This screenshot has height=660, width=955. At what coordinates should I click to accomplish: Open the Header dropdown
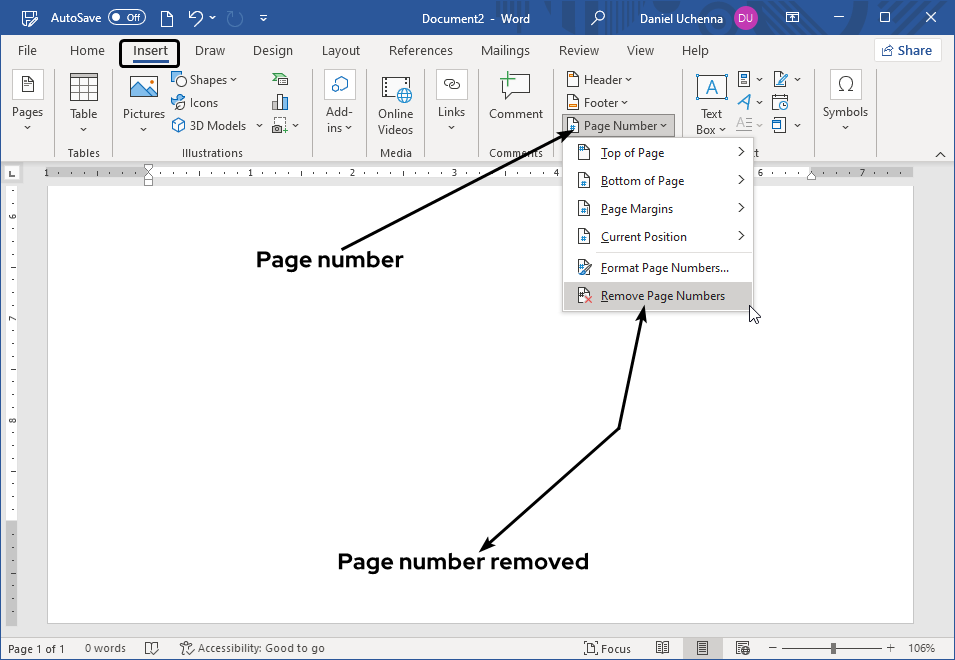coord(600,79)
